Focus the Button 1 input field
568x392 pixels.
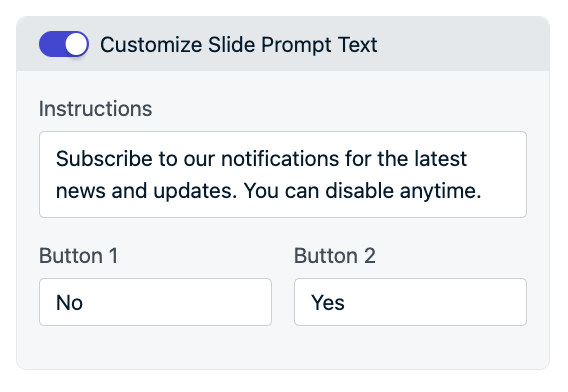point(155,302)
